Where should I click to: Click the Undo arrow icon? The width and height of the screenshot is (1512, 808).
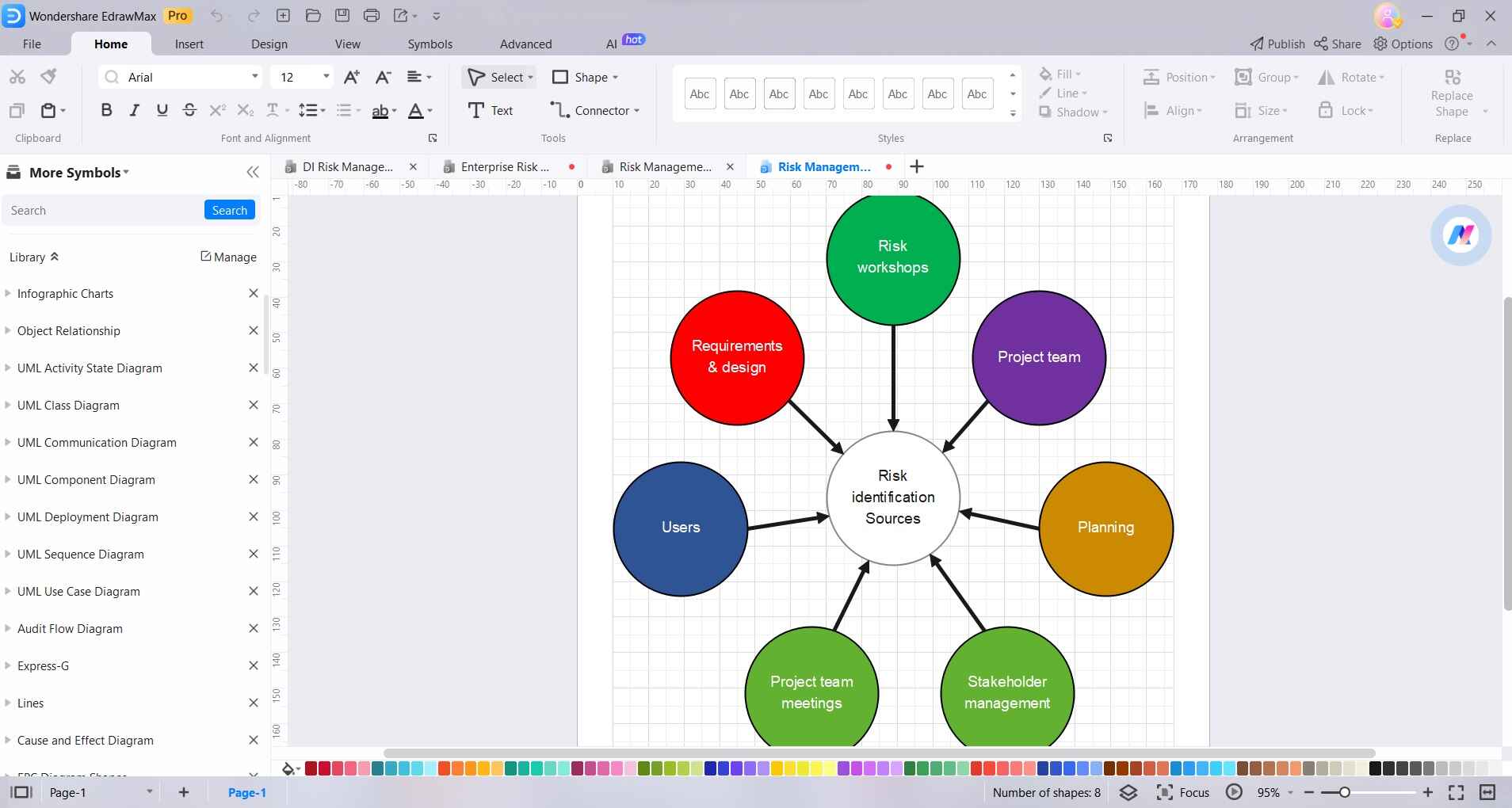pyautogui.click(x=217, y=16)
